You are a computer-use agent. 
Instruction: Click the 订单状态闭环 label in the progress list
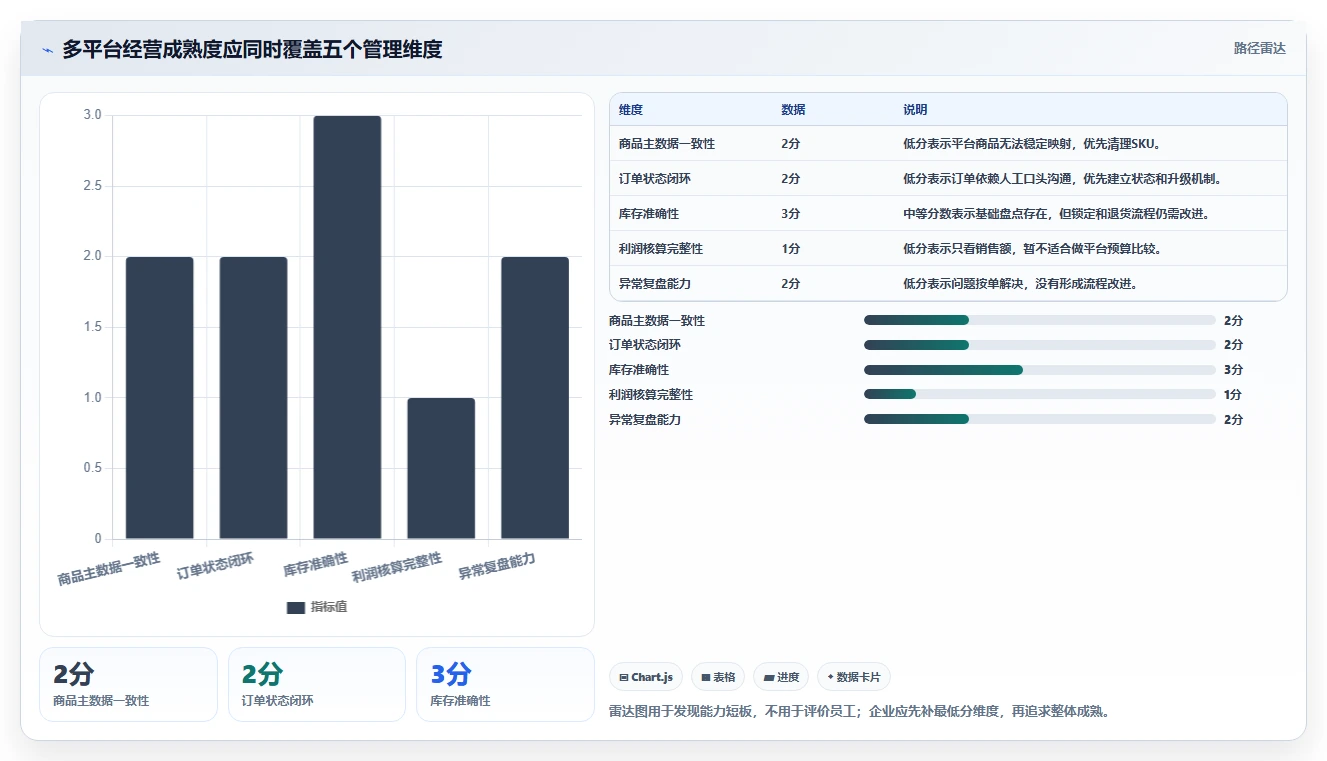click(645, 345)
